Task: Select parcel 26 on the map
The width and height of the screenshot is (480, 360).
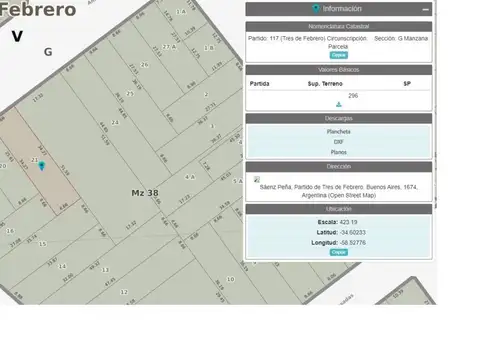Action: pos(144,65)
